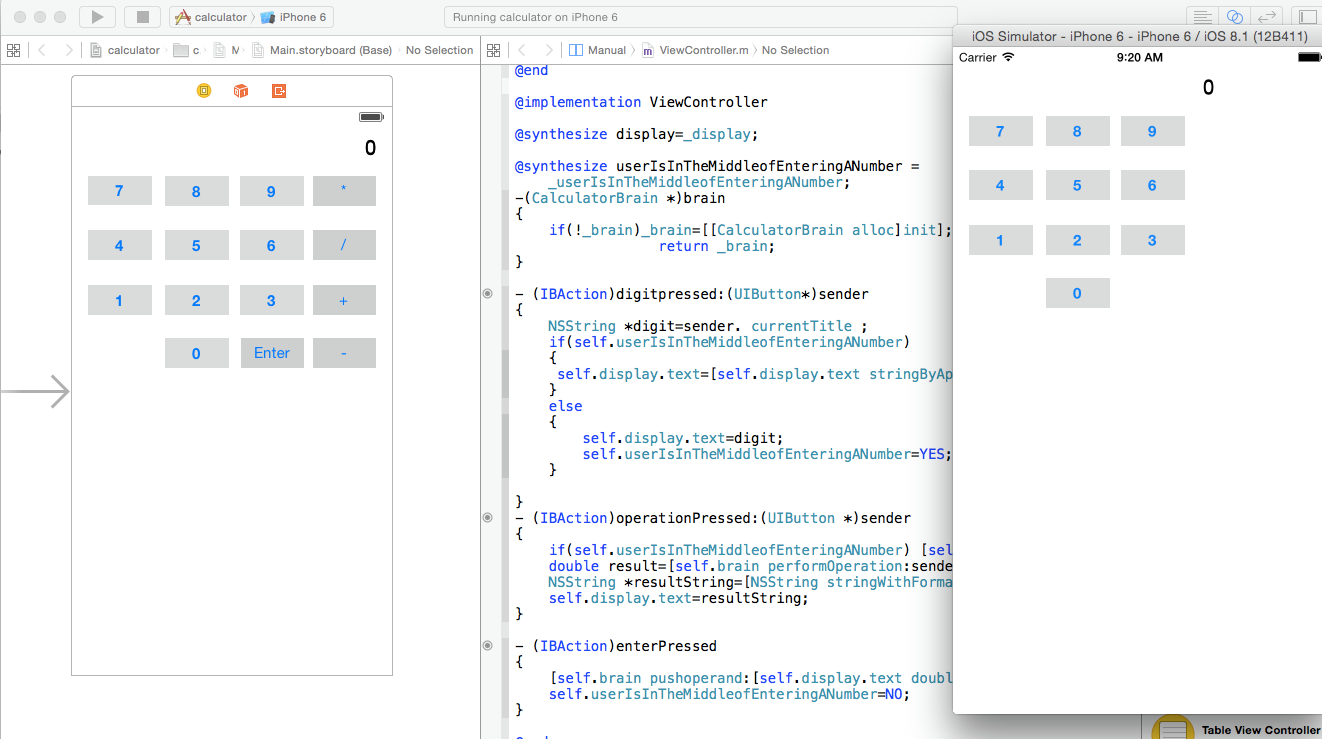
Task: Click No Selection in storyboard jump bar
Action: [439, 50]
